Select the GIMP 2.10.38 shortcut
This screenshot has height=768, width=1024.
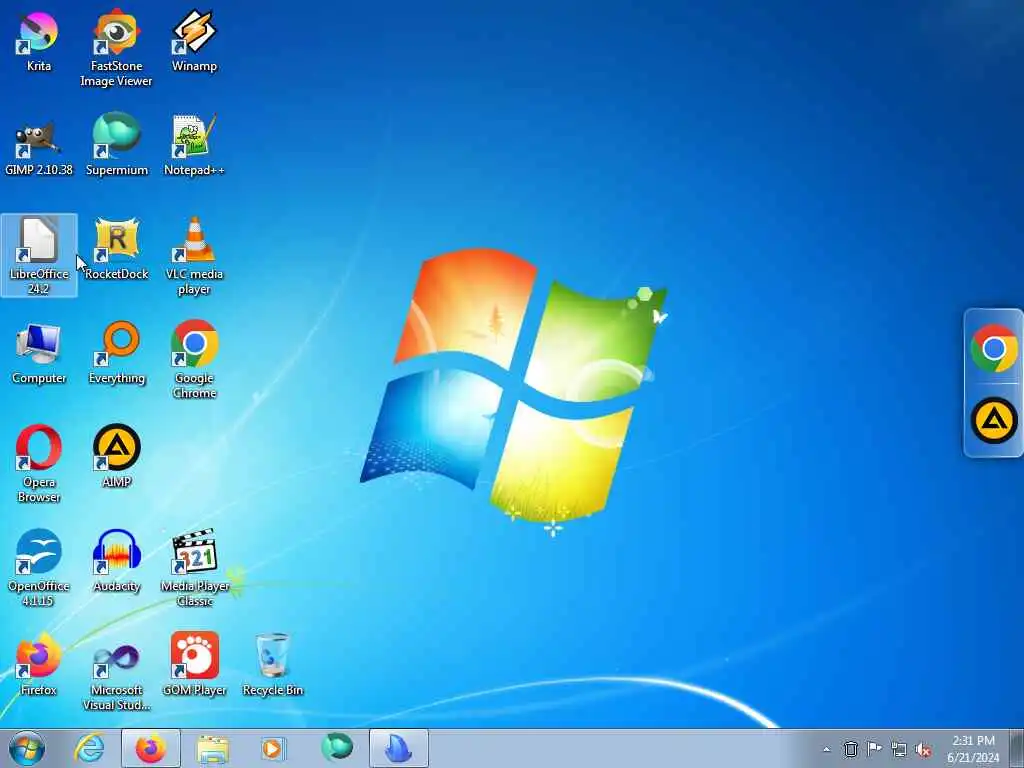click(x=39, y=145)
